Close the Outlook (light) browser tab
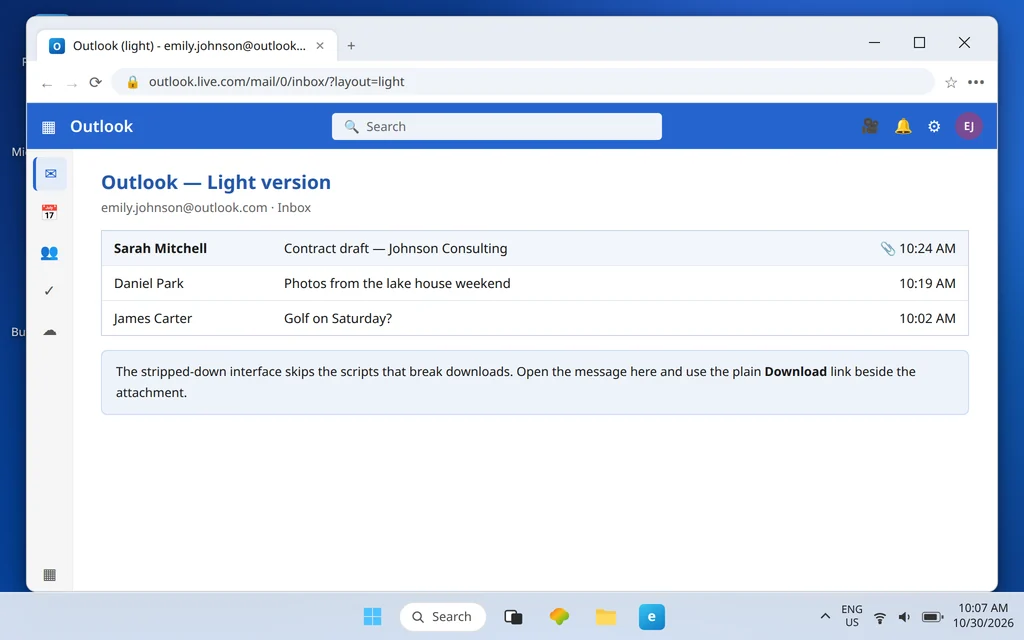The width and height of the screenshot is (1024, 640). tap(320, 46)
